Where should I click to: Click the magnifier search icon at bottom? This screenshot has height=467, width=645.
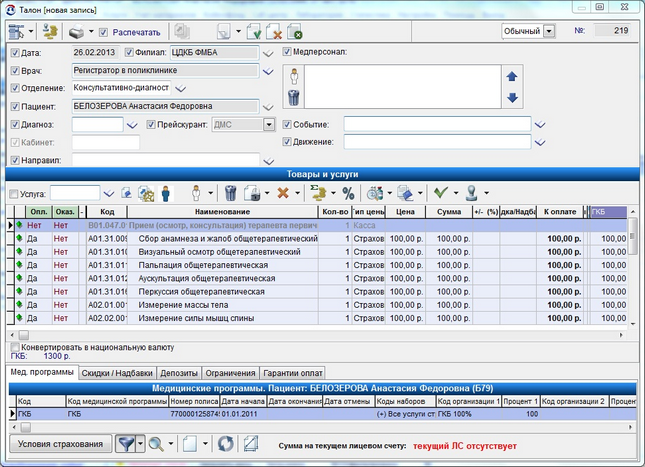pos(156,444)
